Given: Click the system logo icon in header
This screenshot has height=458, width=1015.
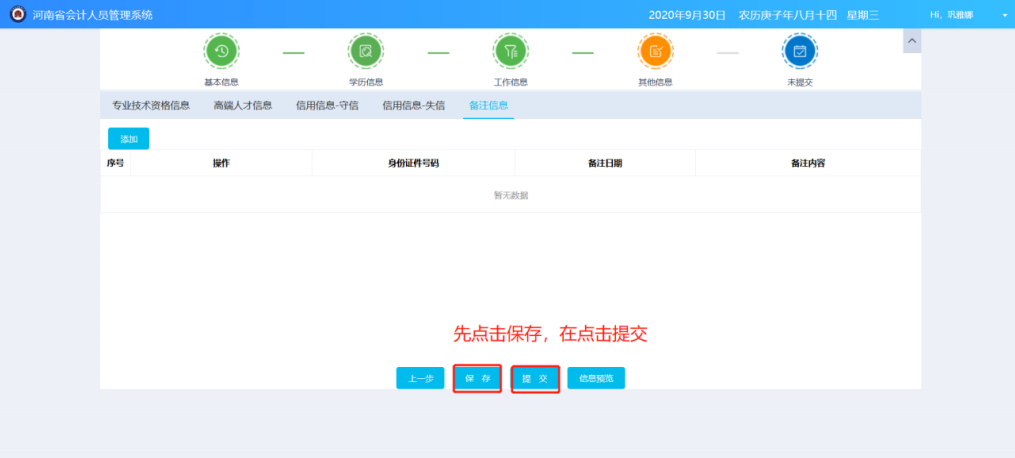Looking at the screenshot, I should 17,14.
